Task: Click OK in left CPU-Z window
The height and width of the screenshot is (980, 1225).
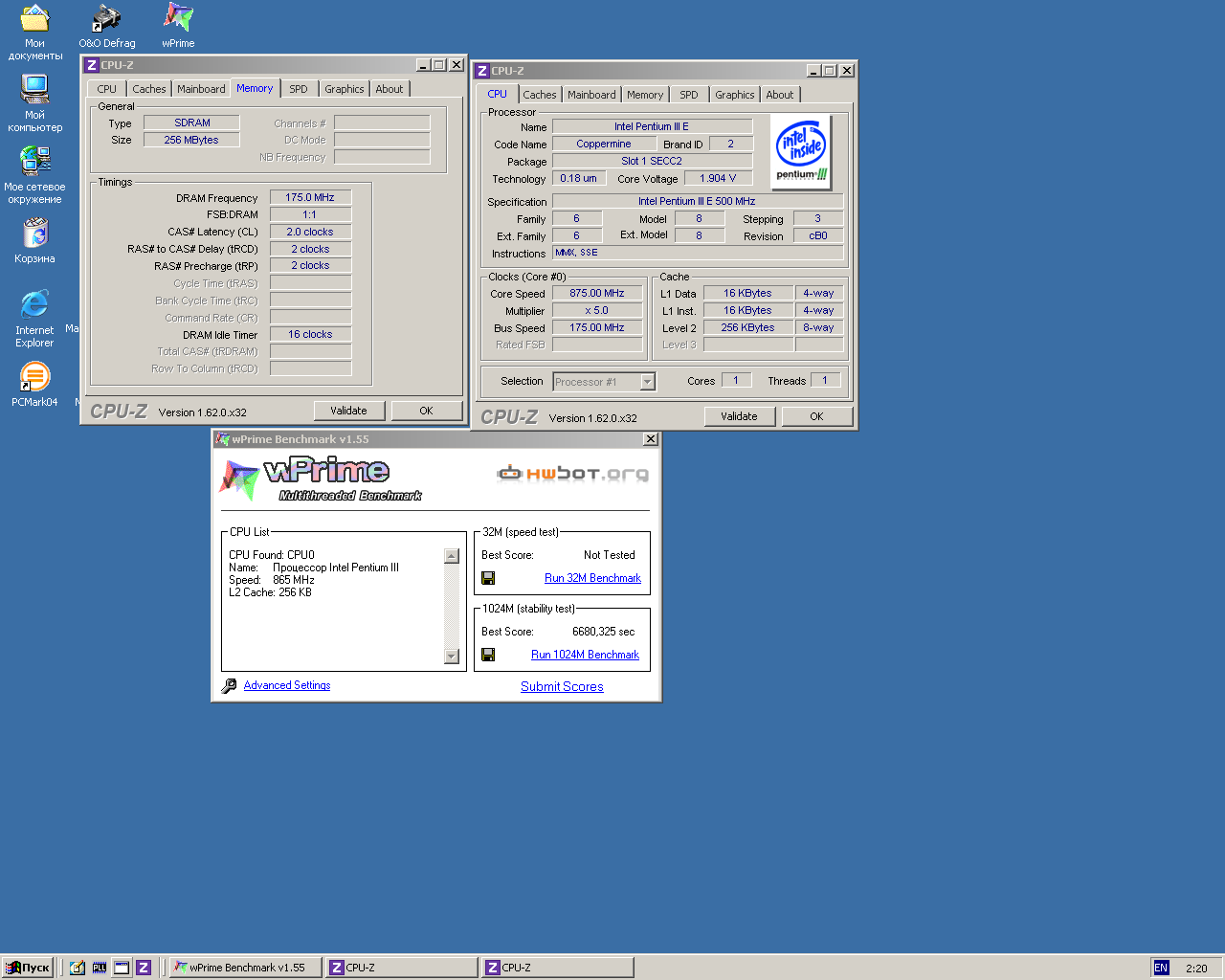Action: tap(427, 411)
